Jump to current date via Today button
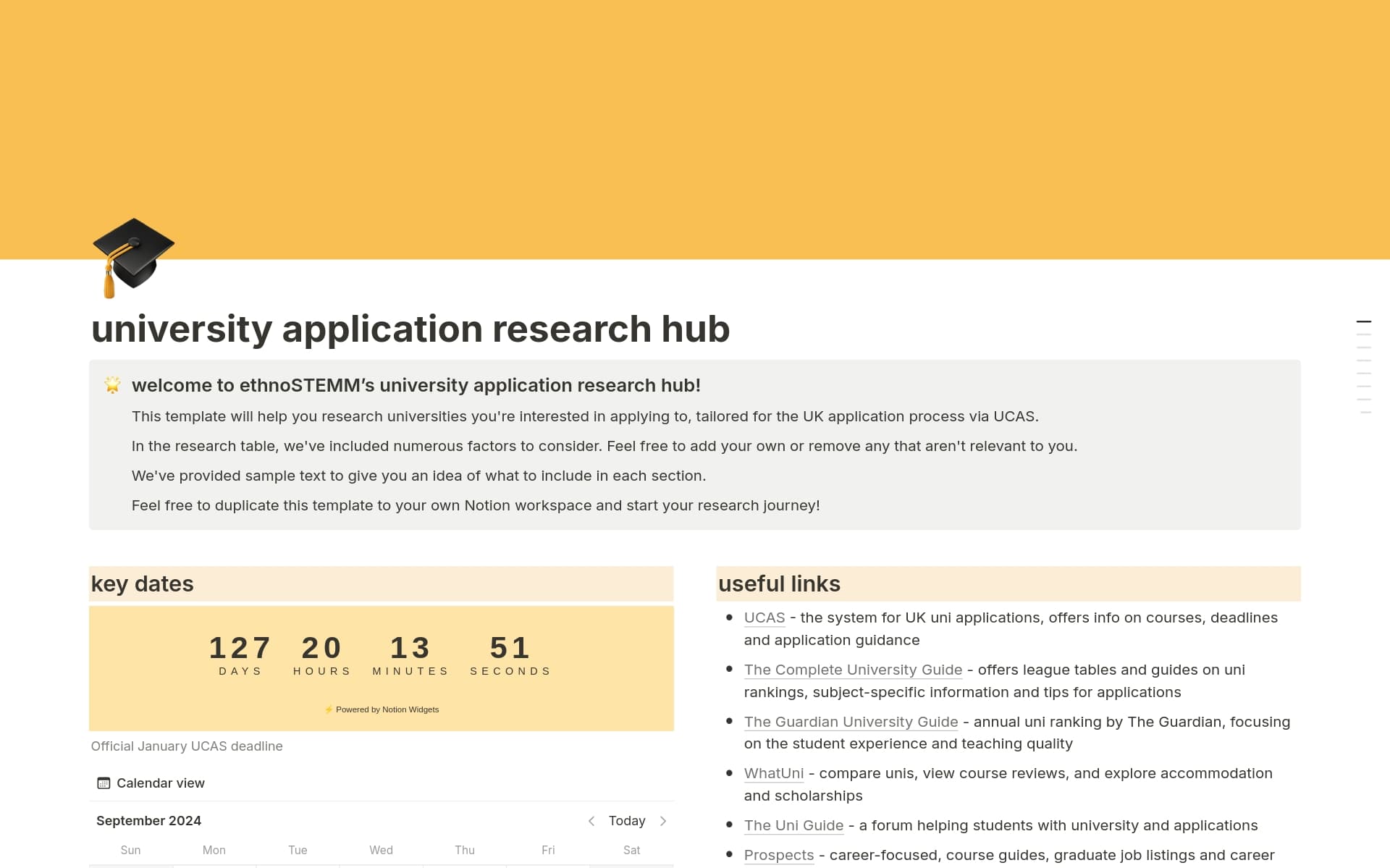The image size is (1390, 868). point(625,821)
